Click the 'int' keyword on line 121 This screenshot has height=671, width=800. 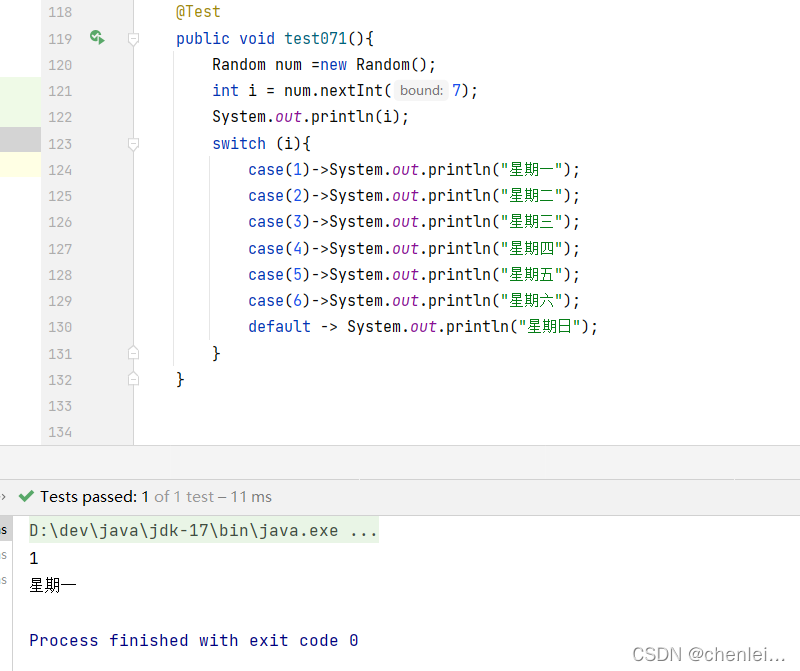[225, 91]
